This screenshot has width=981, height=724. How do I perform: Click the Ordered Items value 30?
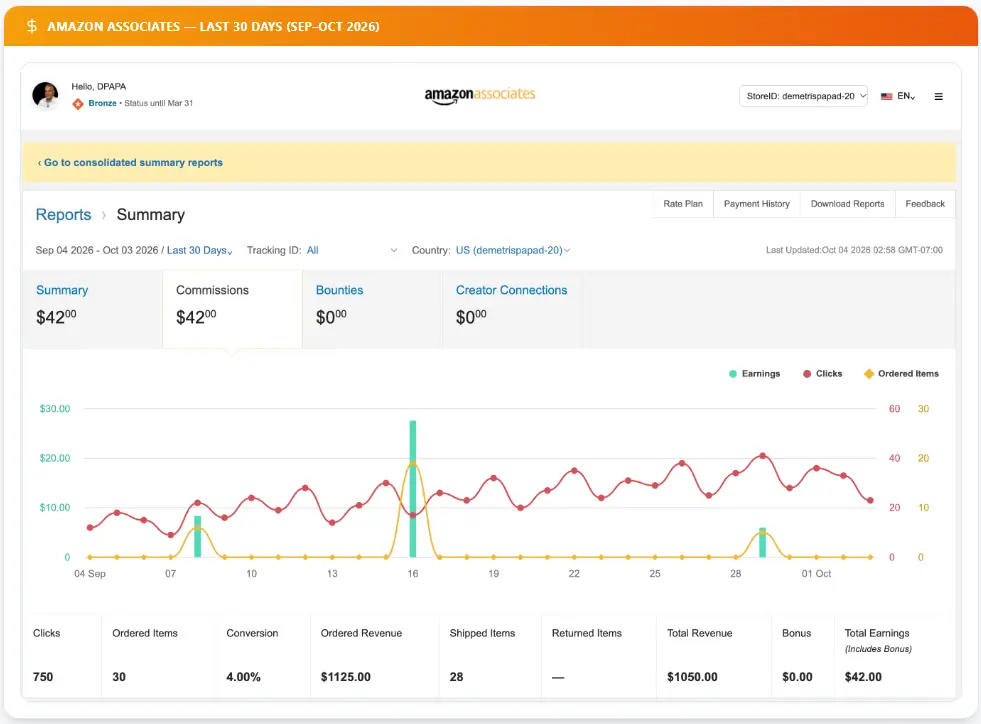pos(119,677)
